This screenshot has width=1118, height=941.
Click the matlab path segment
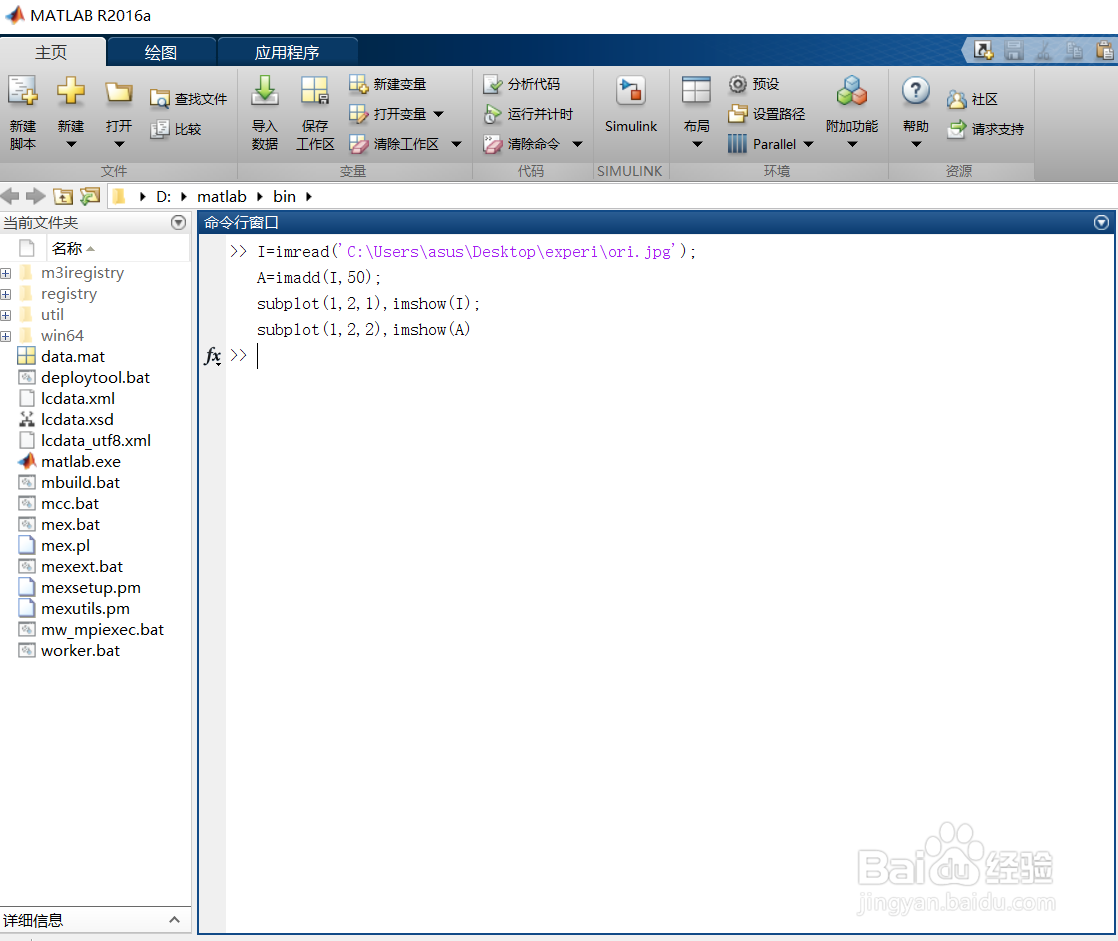[x=222, y=196]
